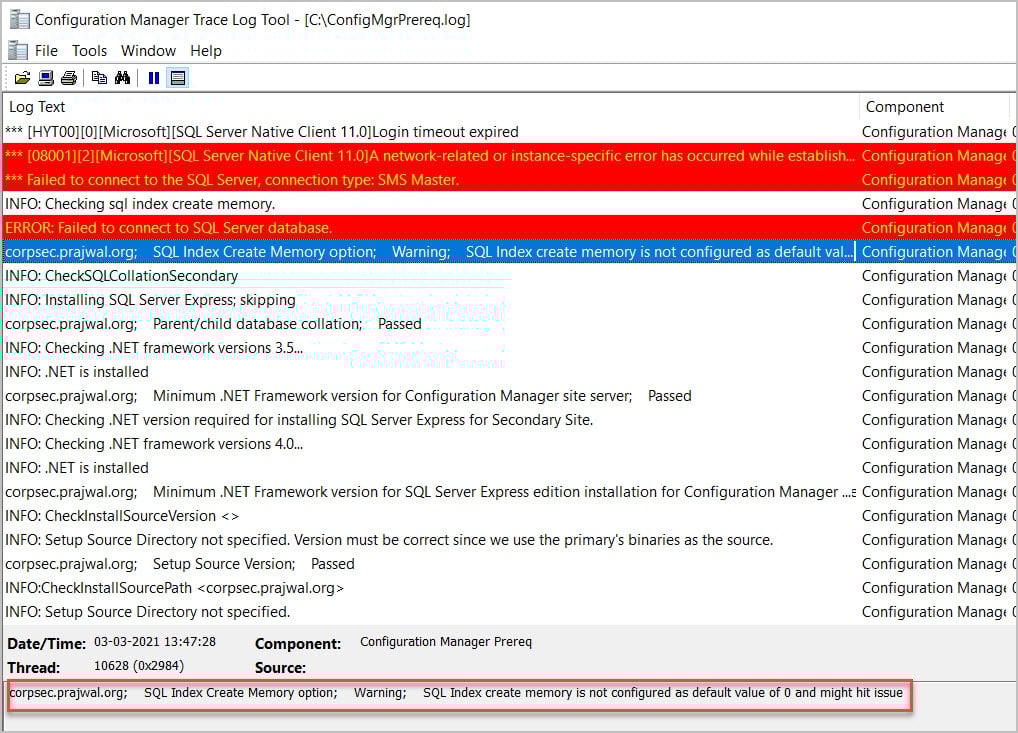This screenshot has width=1018, height=733.
Task: Click the detail pane warning message text
Action: [456, 693]
